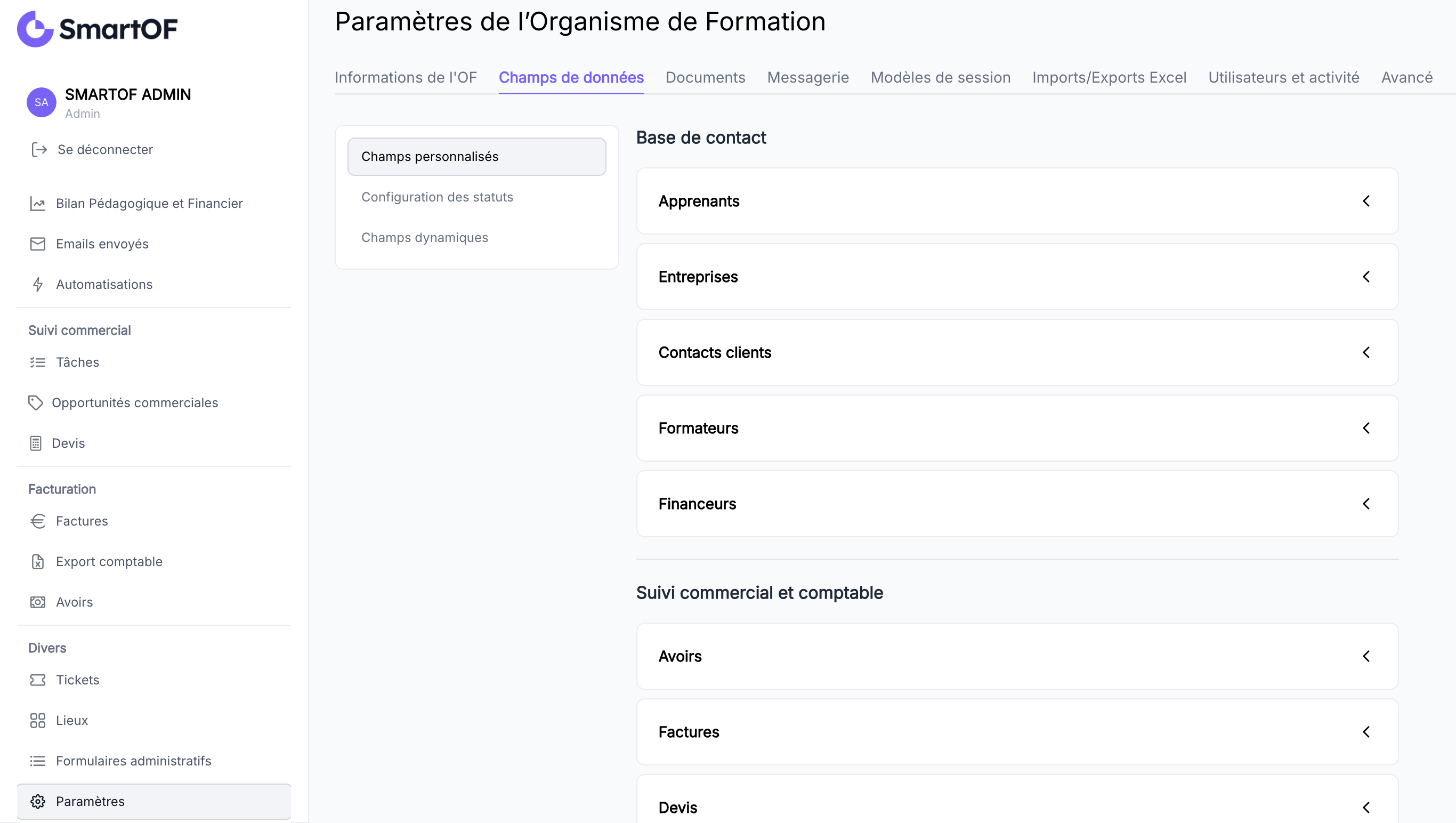Go to Lieux in the sidebar
This screenshot has width=1456, height=823.
click(72, 720)
